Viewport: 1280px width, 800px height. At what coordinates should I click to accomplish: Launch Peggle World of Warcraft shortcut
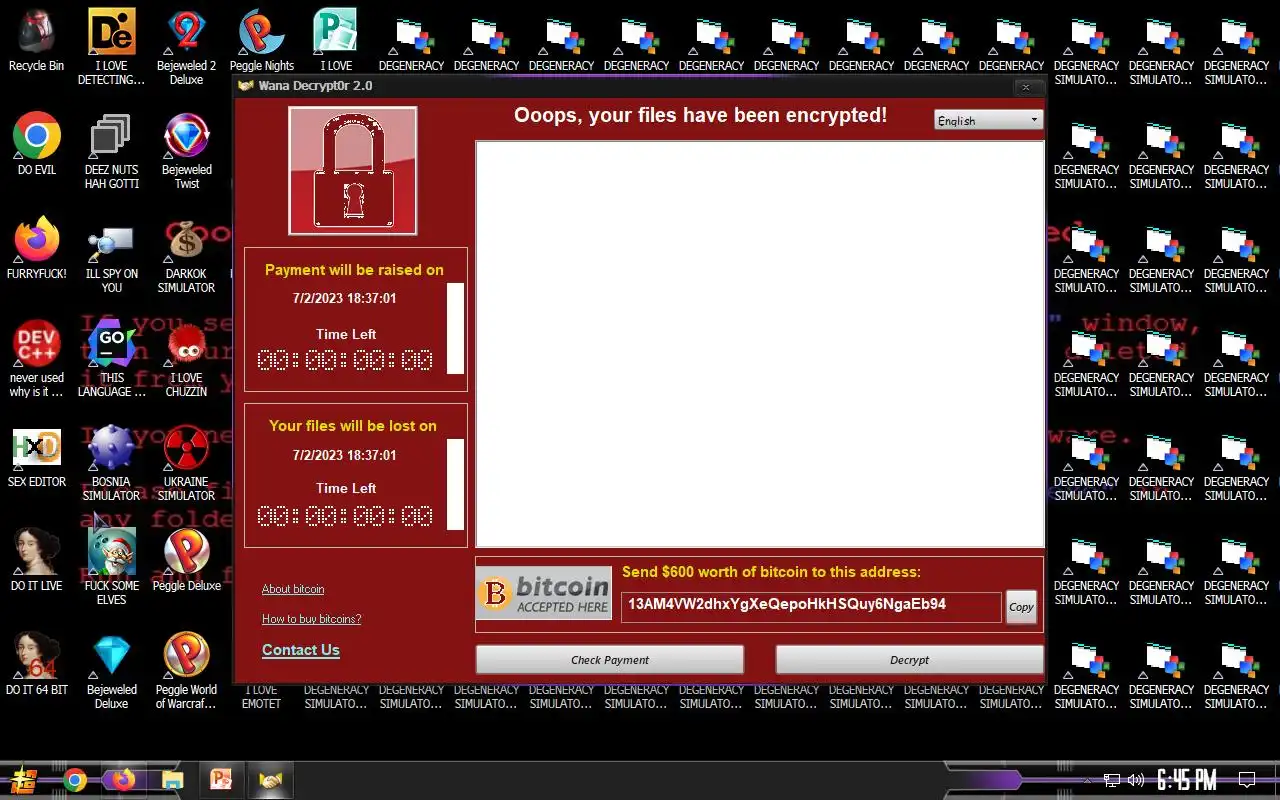click(186, 670)
